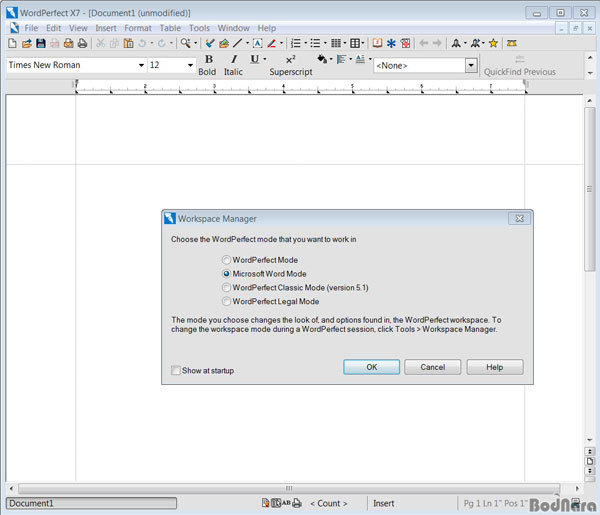Select Microsoft Word Mode radio button

(227, 274)
